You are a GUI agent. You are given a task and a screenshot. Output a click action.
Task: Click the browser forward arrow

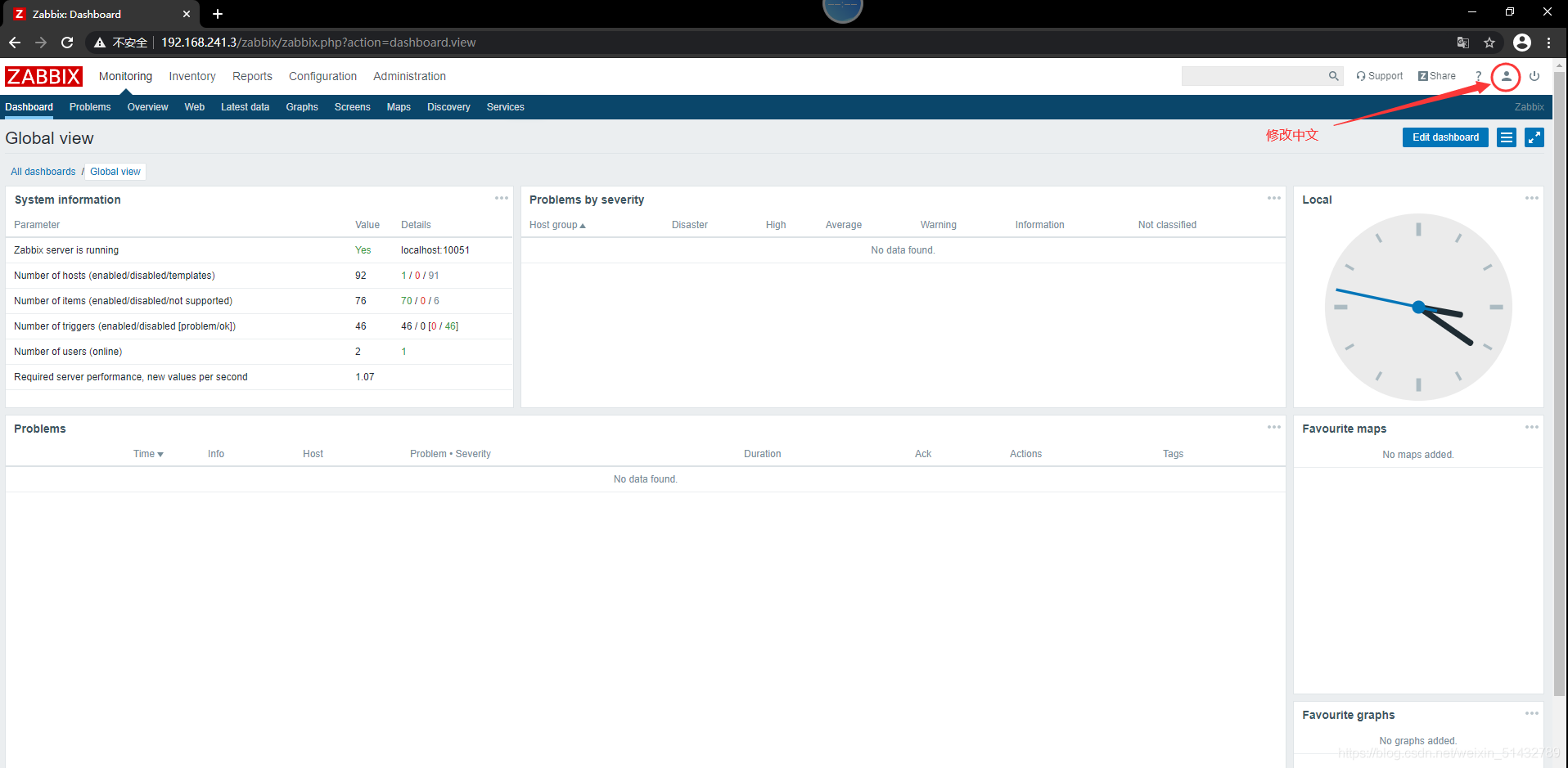[x=41, y=43]
